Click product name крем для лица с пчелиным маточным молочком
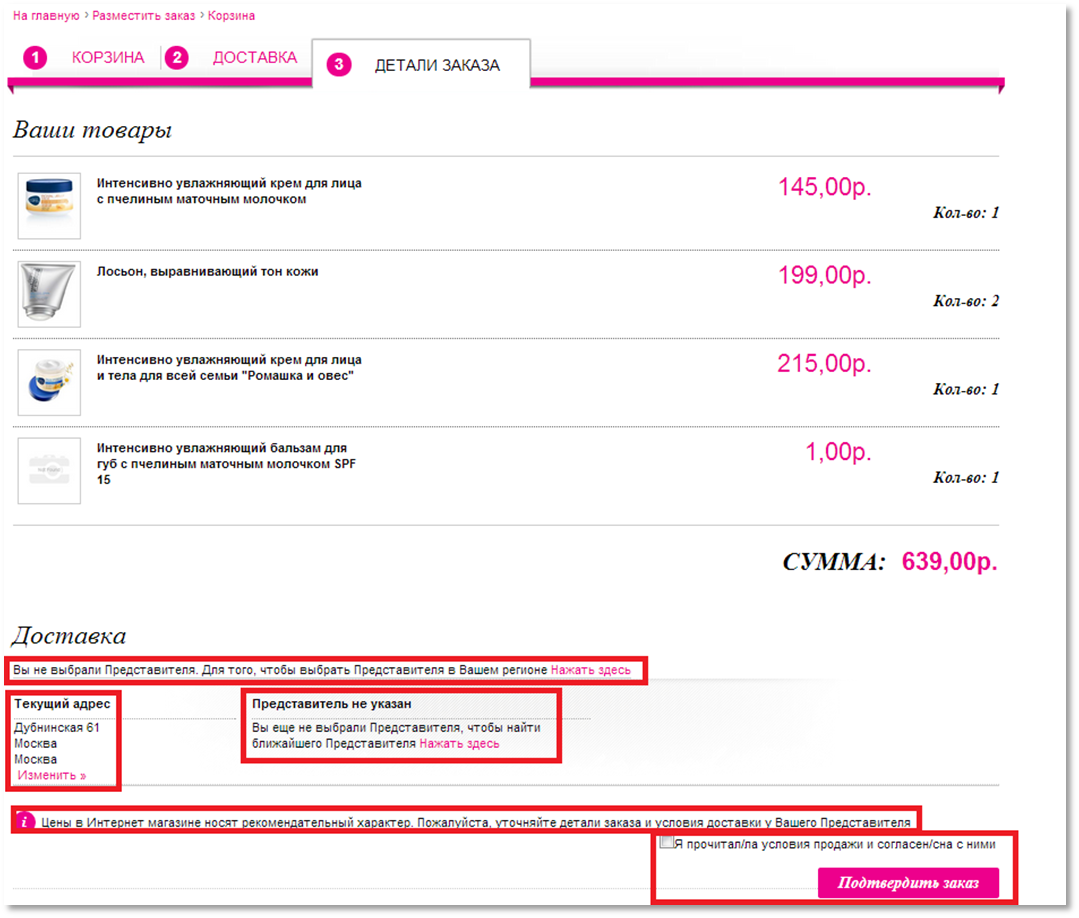 [229, 191]
